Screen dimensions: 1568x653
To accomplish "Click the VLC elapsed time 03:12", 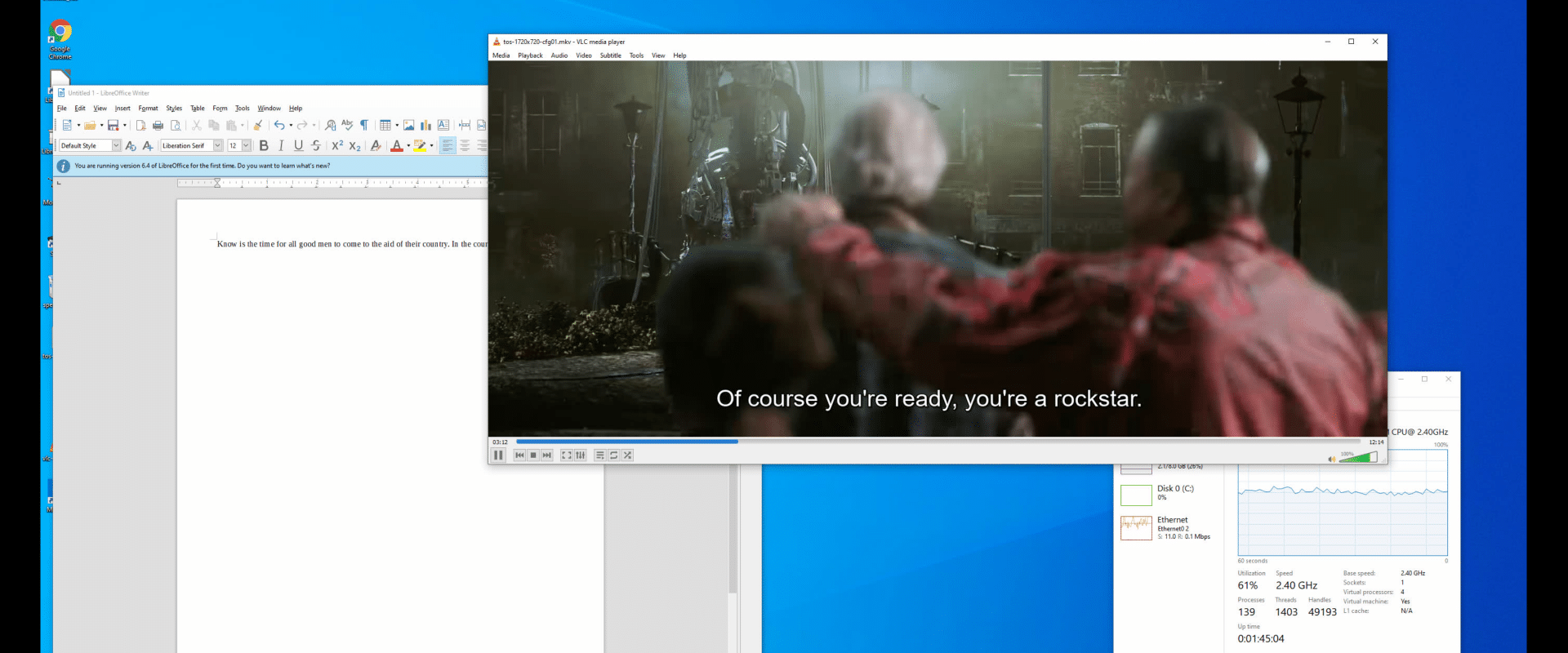I will point(500,442).
